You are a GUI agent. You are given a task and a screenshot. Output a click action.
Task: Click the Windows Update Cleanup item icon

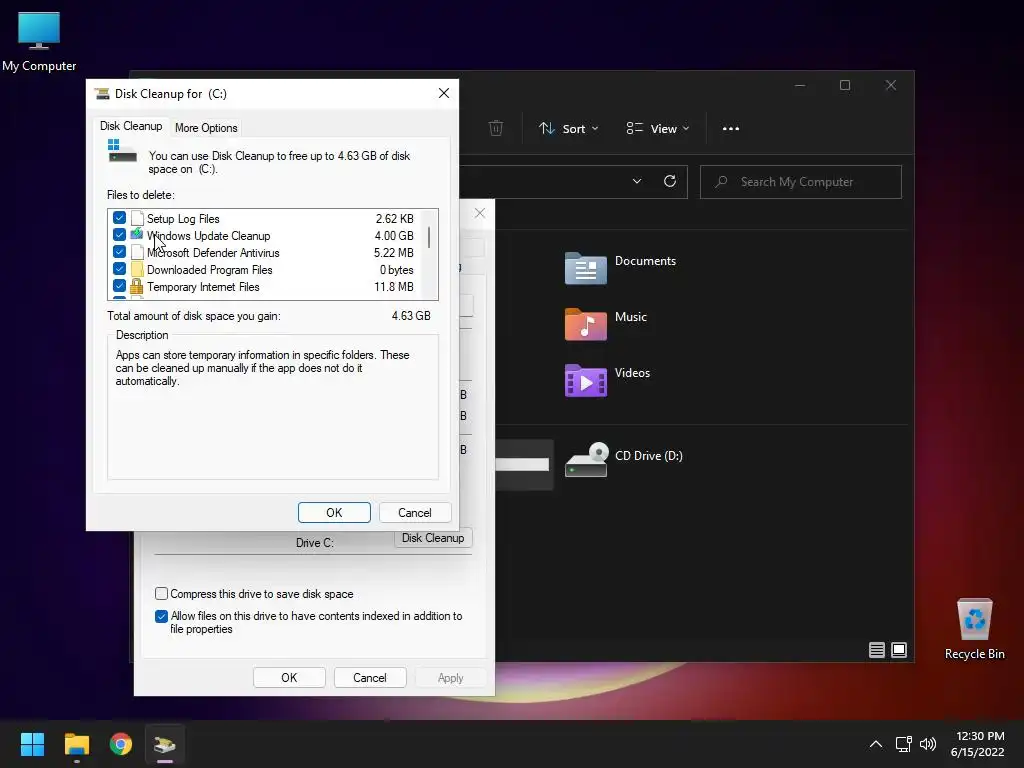(x=136, y=235)
